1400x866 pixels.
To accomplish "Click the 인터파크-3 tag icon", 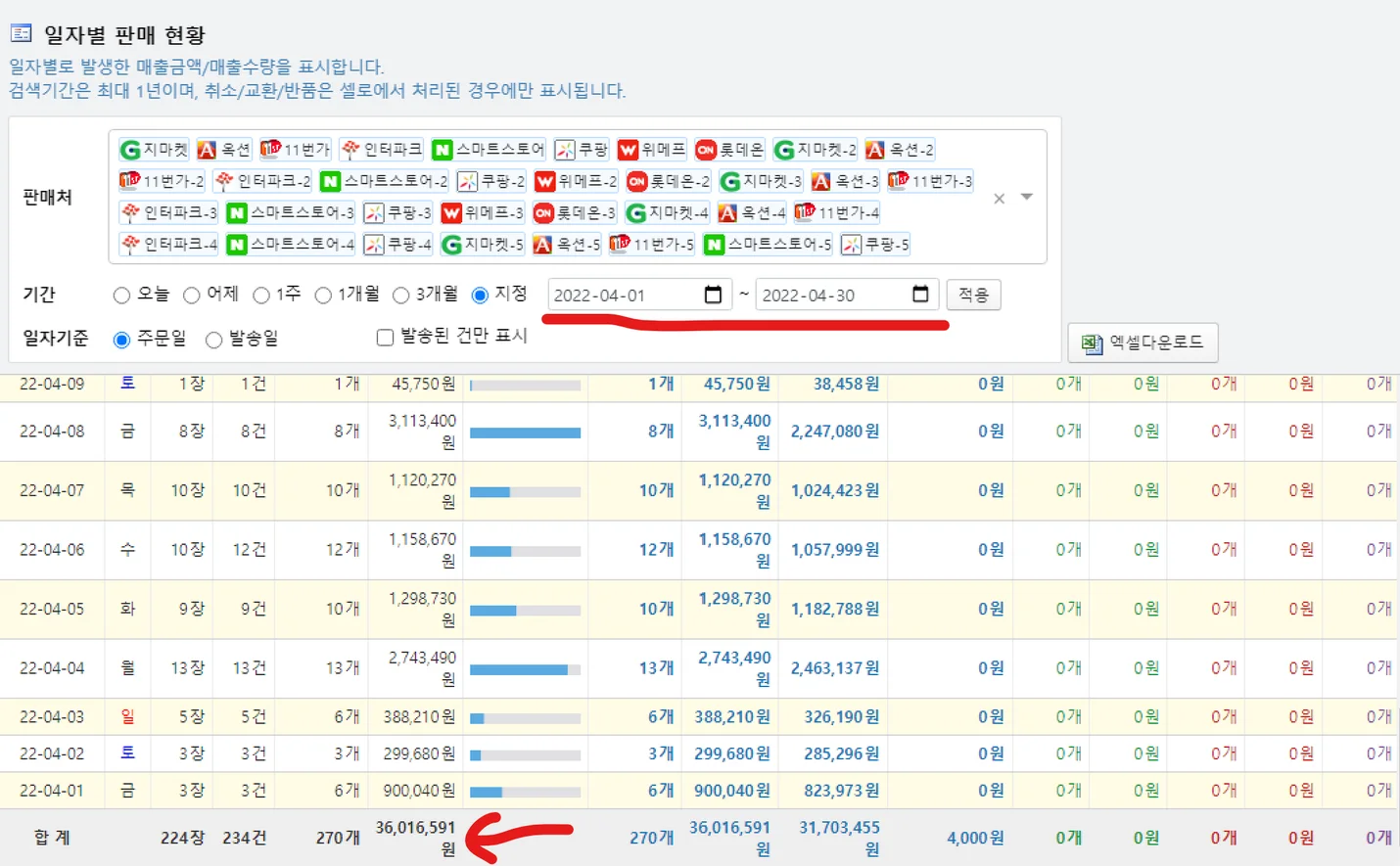I will 130,212.
